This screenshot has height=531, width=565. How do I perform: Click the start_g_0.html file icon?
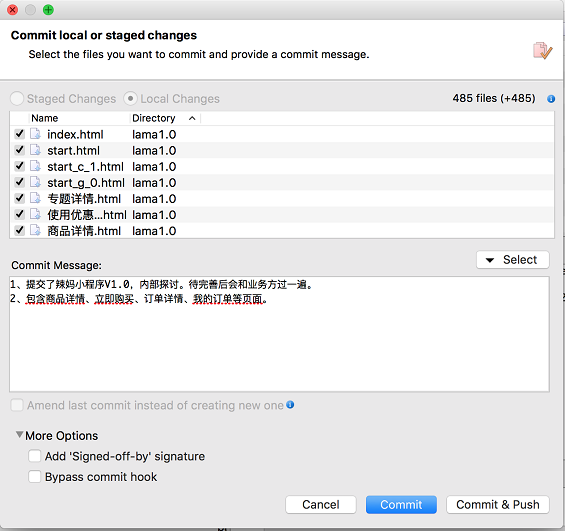pyautogui.click(x=35, y=182)
